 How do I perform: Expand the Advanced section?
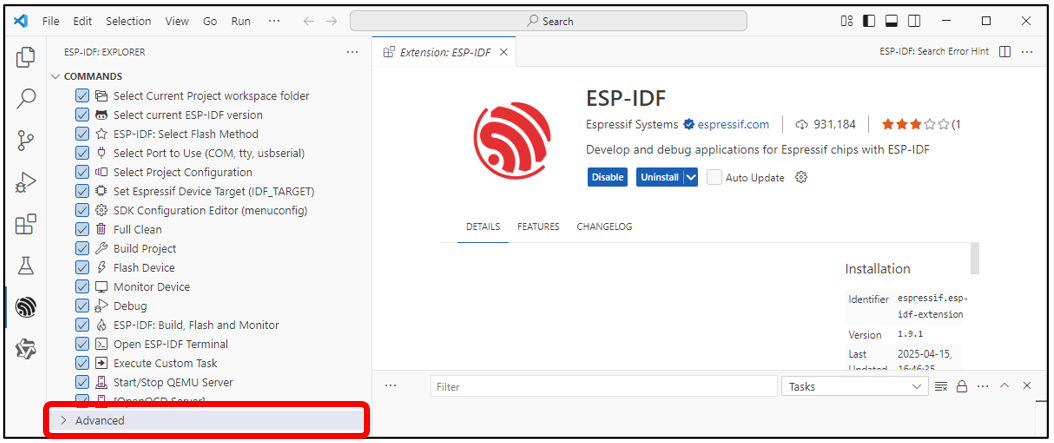206,420
